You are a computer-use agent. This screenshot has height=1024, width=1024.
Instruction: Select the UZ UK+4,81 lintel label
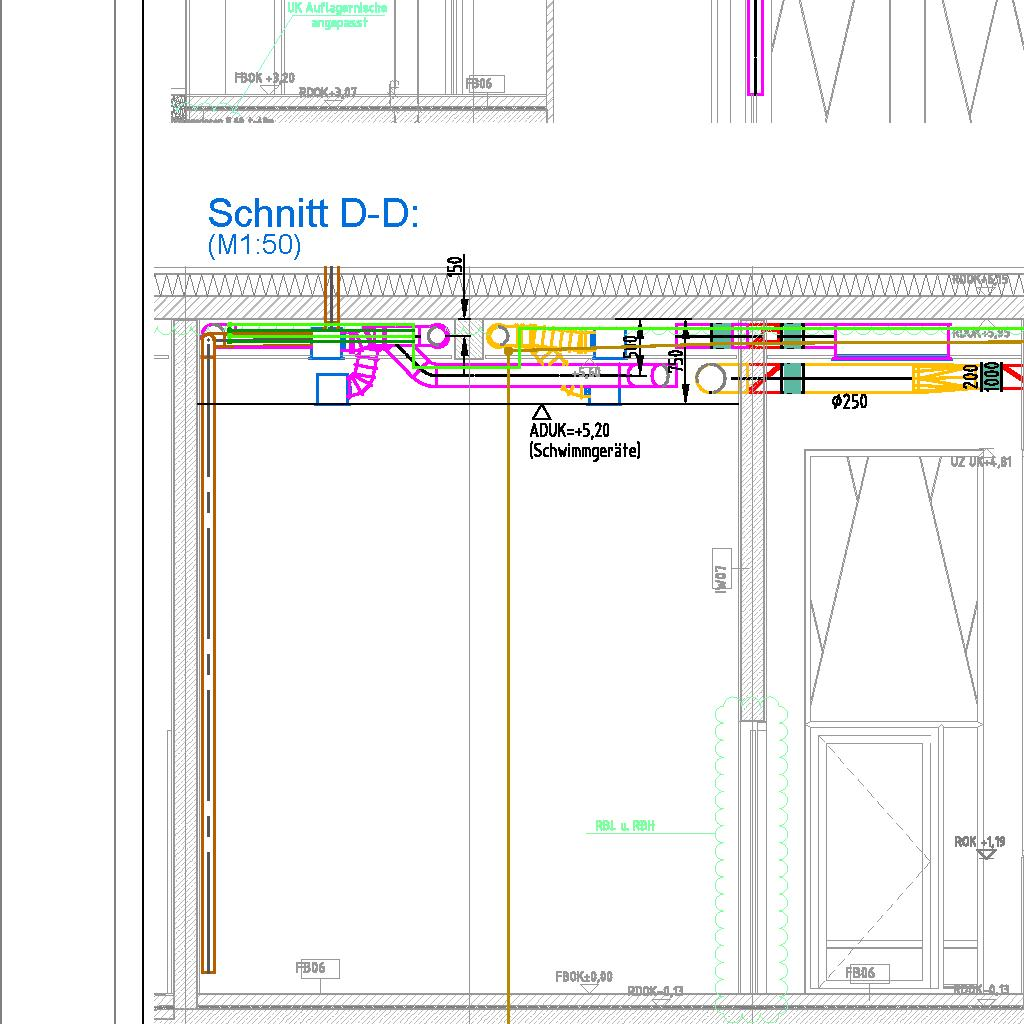coord(980,462)
